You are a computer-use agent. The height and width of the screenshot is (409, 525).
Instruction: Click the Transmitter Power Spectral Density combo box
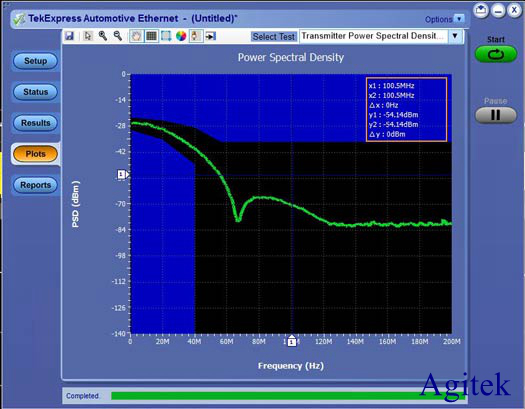[381, 36]
